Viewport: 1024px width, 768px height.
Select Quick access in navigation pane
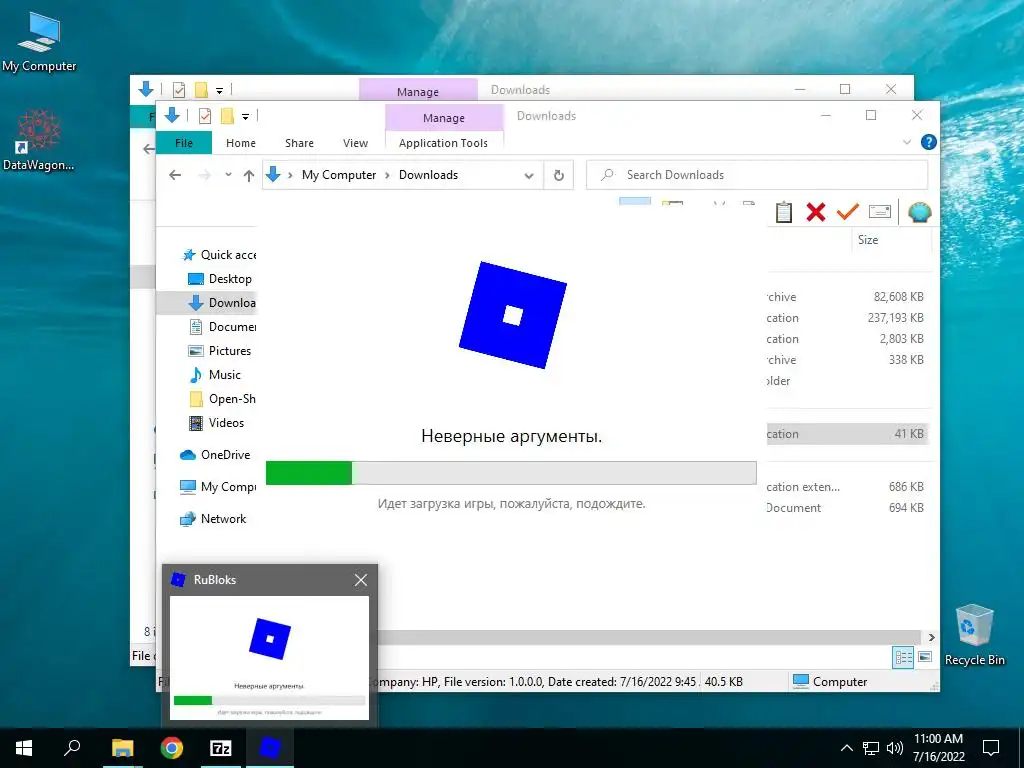[x=219, y=255]
